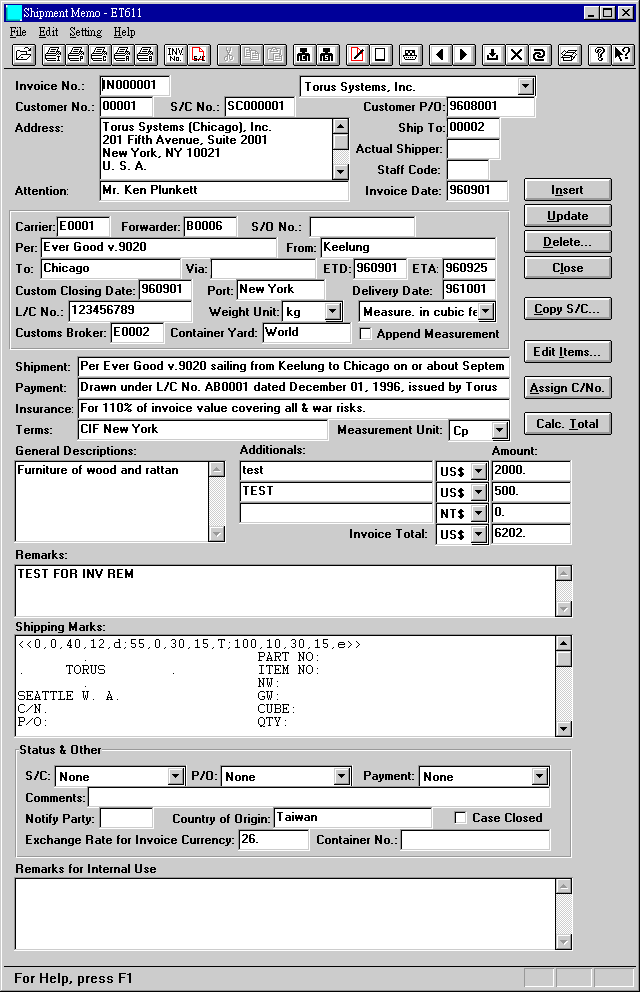Open the Help menu
Screen dimensions: 640x992
pos(125,32)
